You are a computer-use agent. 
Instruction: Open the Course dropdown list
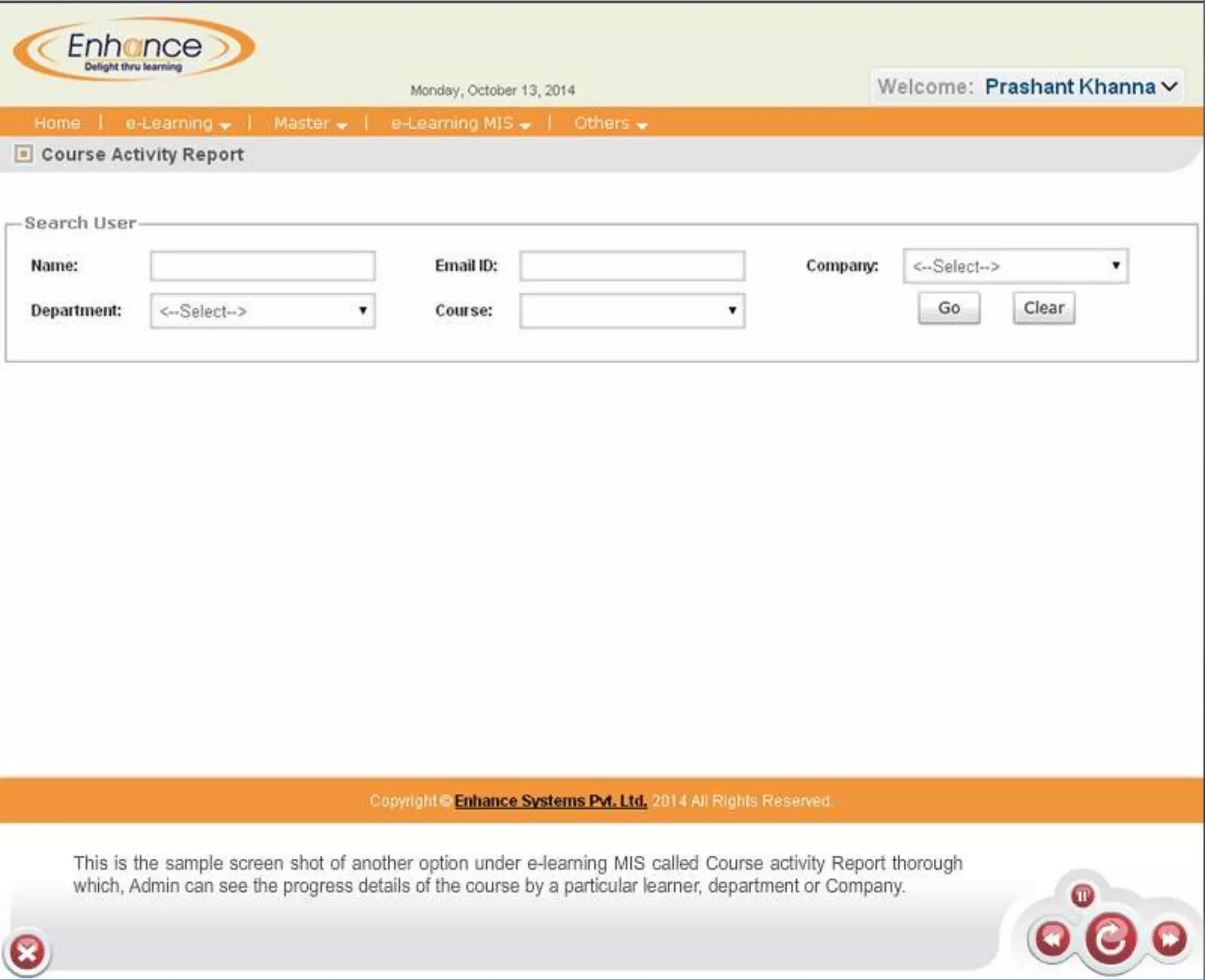(632, 311)
